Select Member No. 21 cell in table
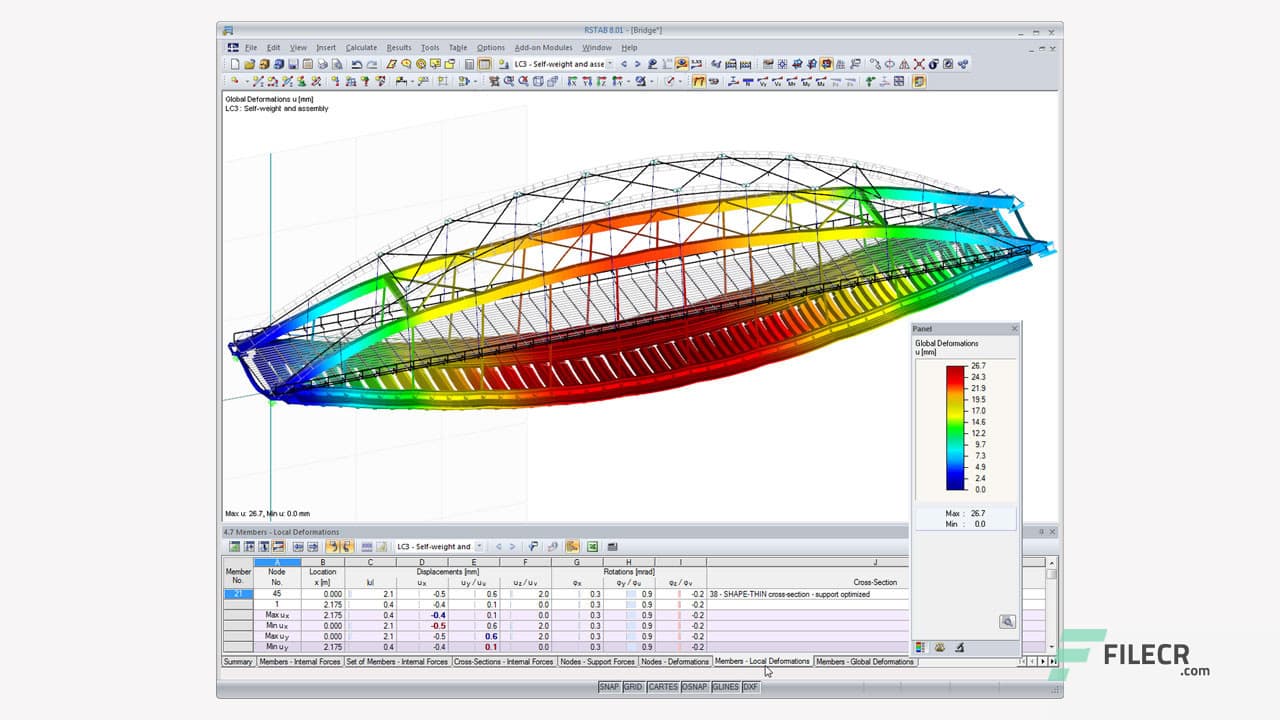Viewport: 1280px width, 720px height. click(237, 594)
